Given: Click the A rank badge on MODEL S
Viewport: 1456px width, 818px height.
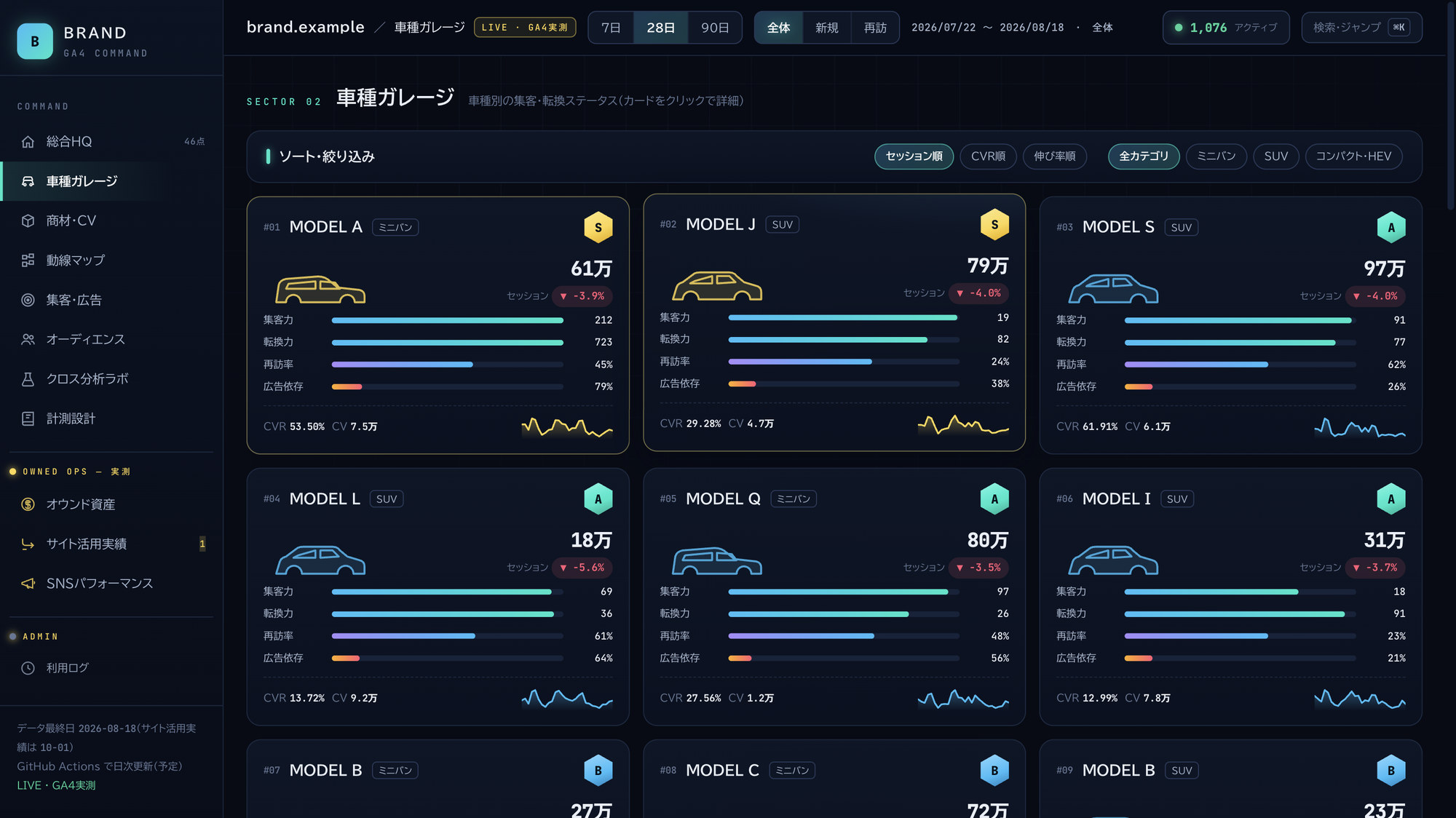Looking at the screenshot, I should [1390, 227].
